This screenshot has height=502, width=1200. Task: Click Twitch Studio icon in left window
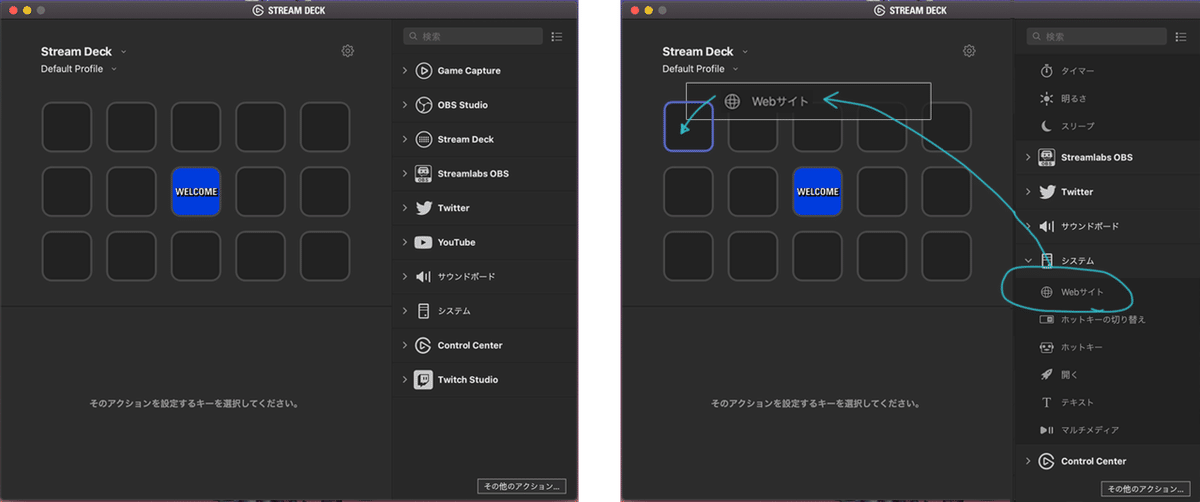tap(423, 379)
